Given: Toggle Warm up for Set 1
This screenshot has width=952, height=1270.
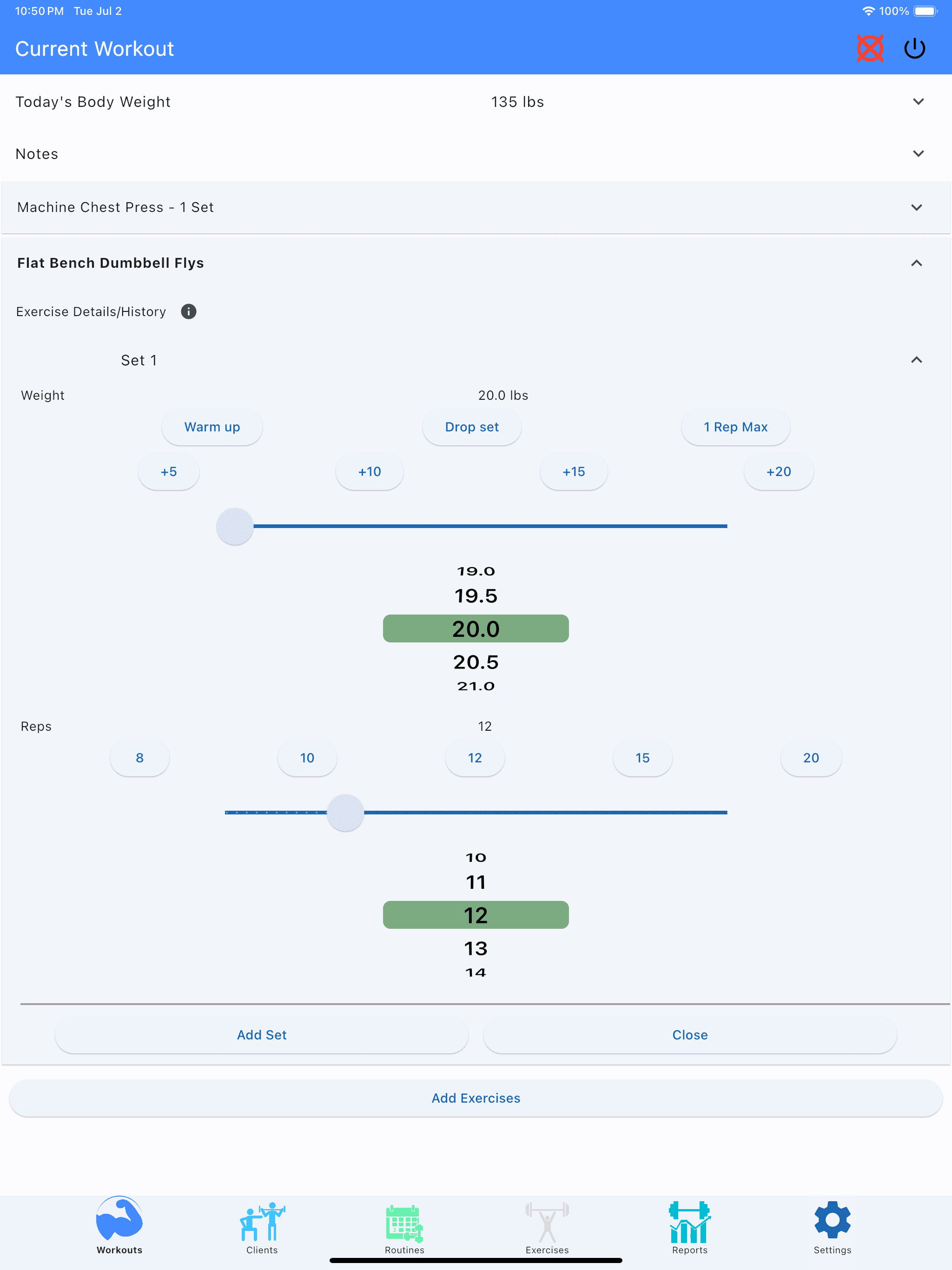Looking at the screenshot, I should pyautogui.click(x=212, y=427).
